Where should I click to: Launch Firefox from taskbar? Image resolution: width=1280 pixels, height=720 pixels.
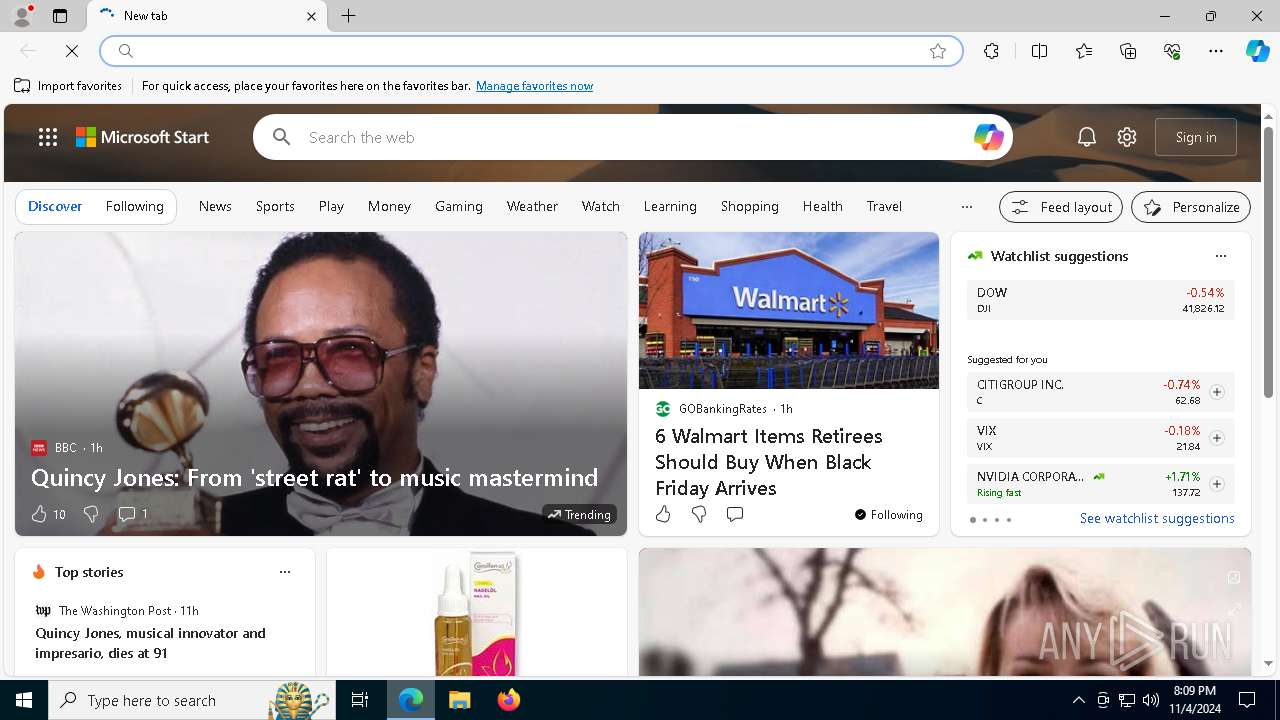509,700
